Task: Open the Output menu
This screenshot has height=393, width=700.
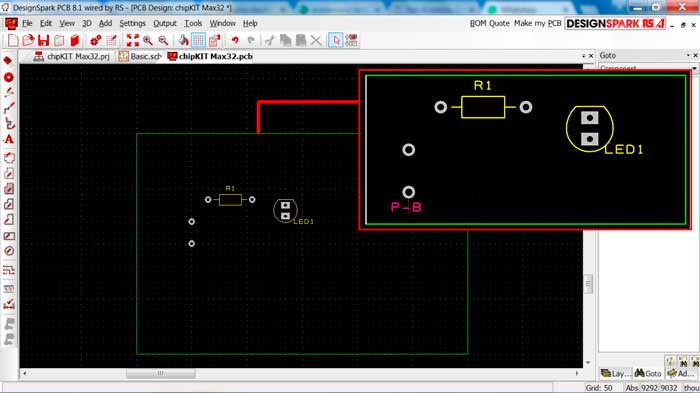Action: tap(165, 23)
